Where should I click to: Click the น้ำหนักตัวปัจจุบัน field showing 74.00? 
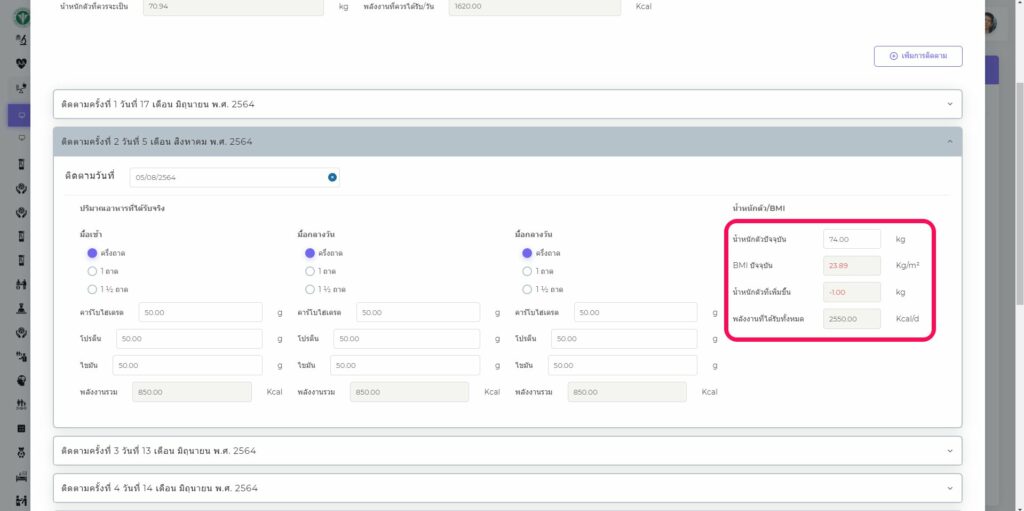[x=851, y=239]
